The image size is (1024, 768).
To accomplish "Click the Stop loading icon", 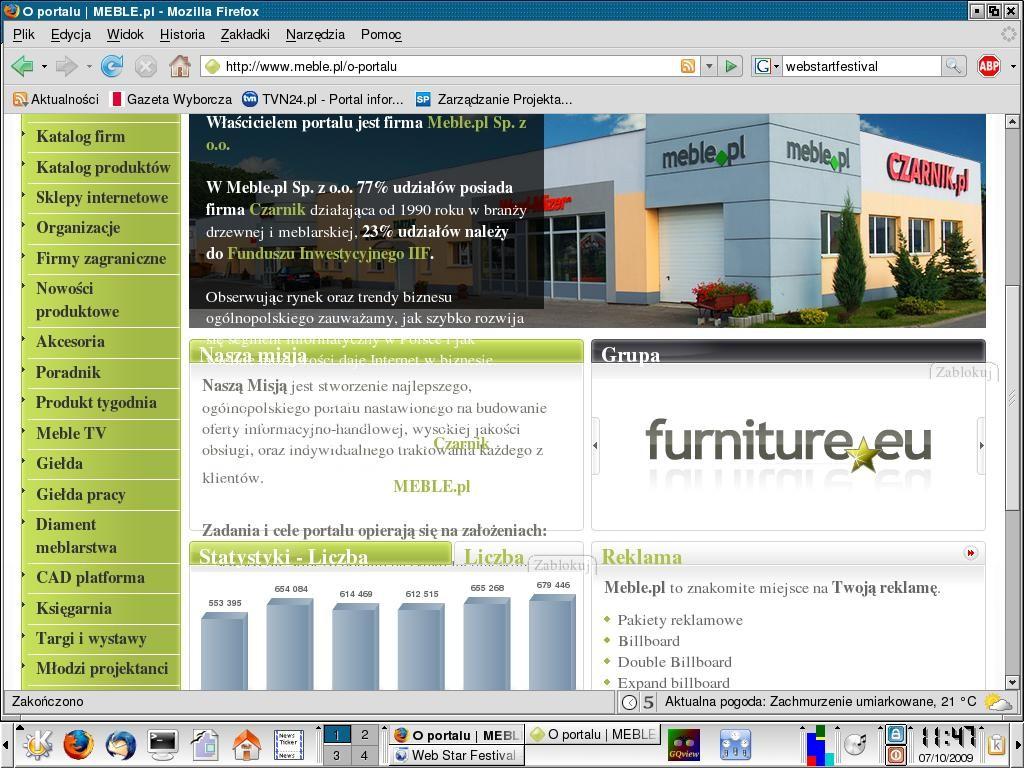I will [x=146, y=66].
